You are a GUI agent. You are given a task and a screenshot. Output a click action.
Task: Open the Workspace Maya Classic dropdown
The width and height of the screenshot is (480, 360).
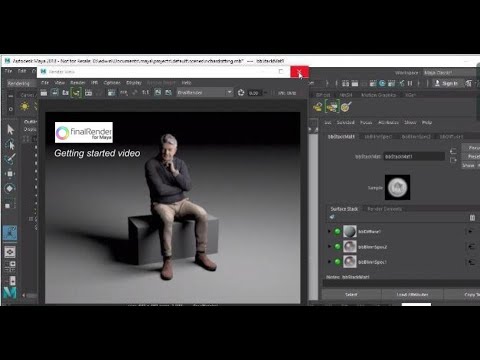click(451, 72)
